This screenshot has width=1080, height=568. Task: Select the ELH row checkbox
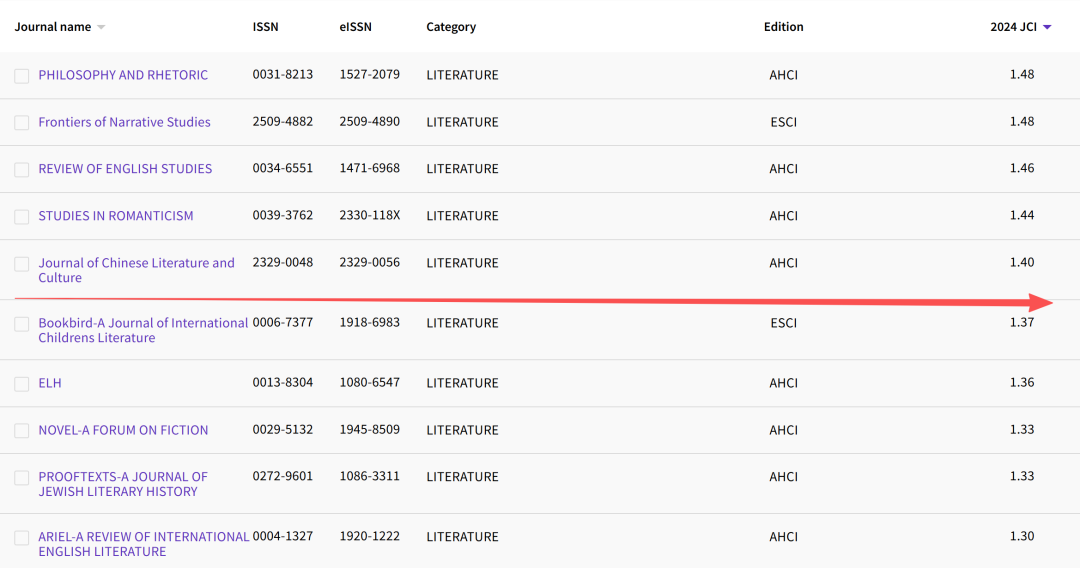coord(22,384)
